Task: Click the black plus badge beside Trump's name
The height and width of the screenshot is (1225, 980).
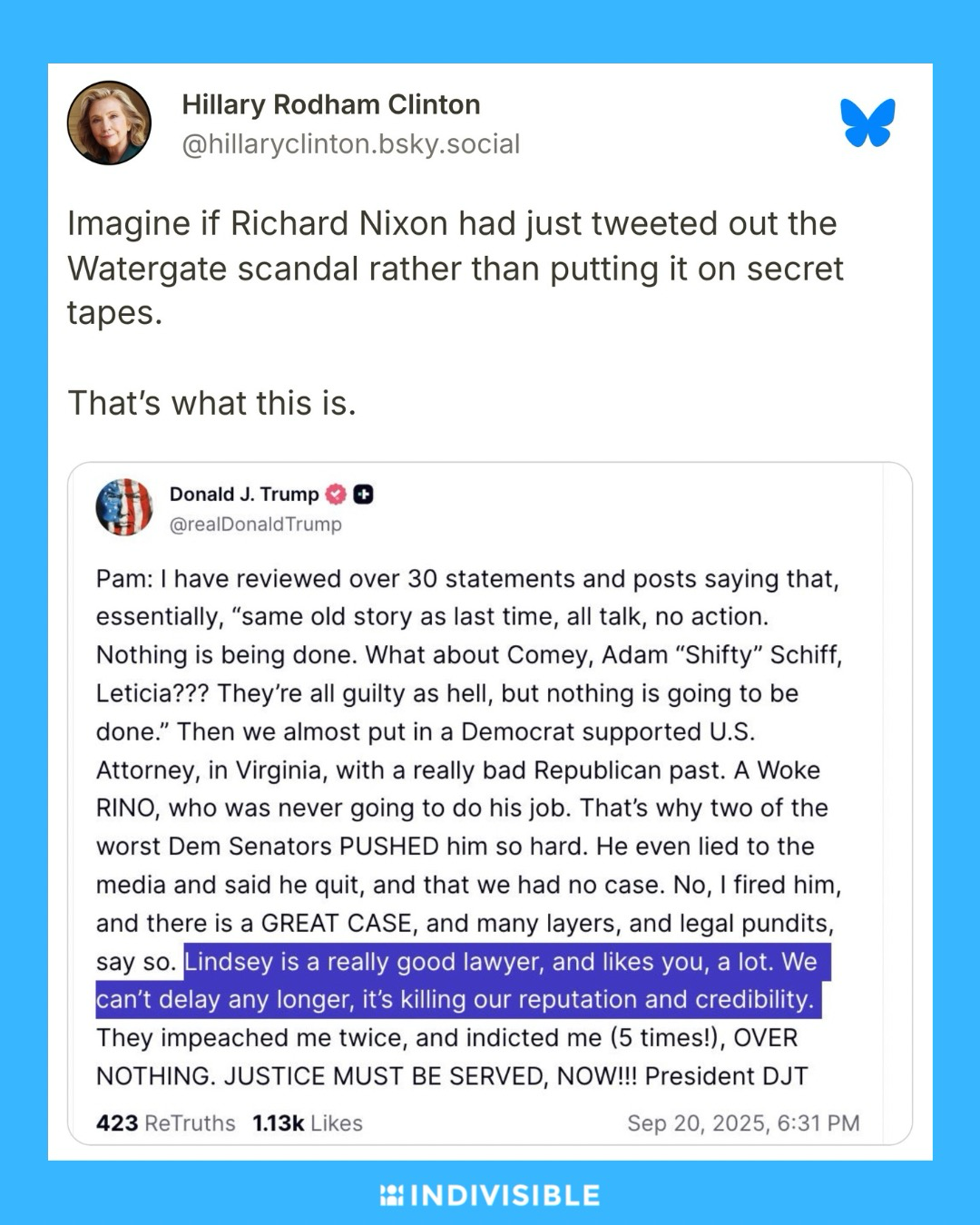Action: pyautogui.click(x=363, y=495)
